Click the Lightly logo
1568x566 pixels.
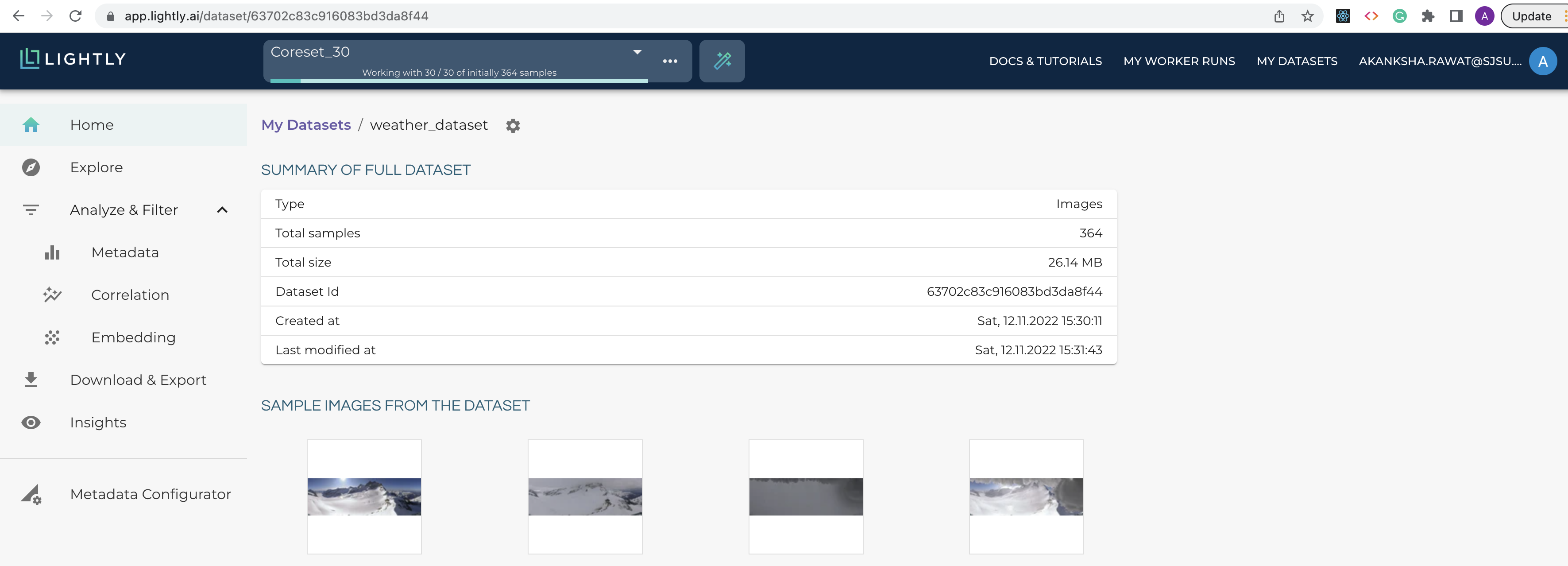coord(73,60)
